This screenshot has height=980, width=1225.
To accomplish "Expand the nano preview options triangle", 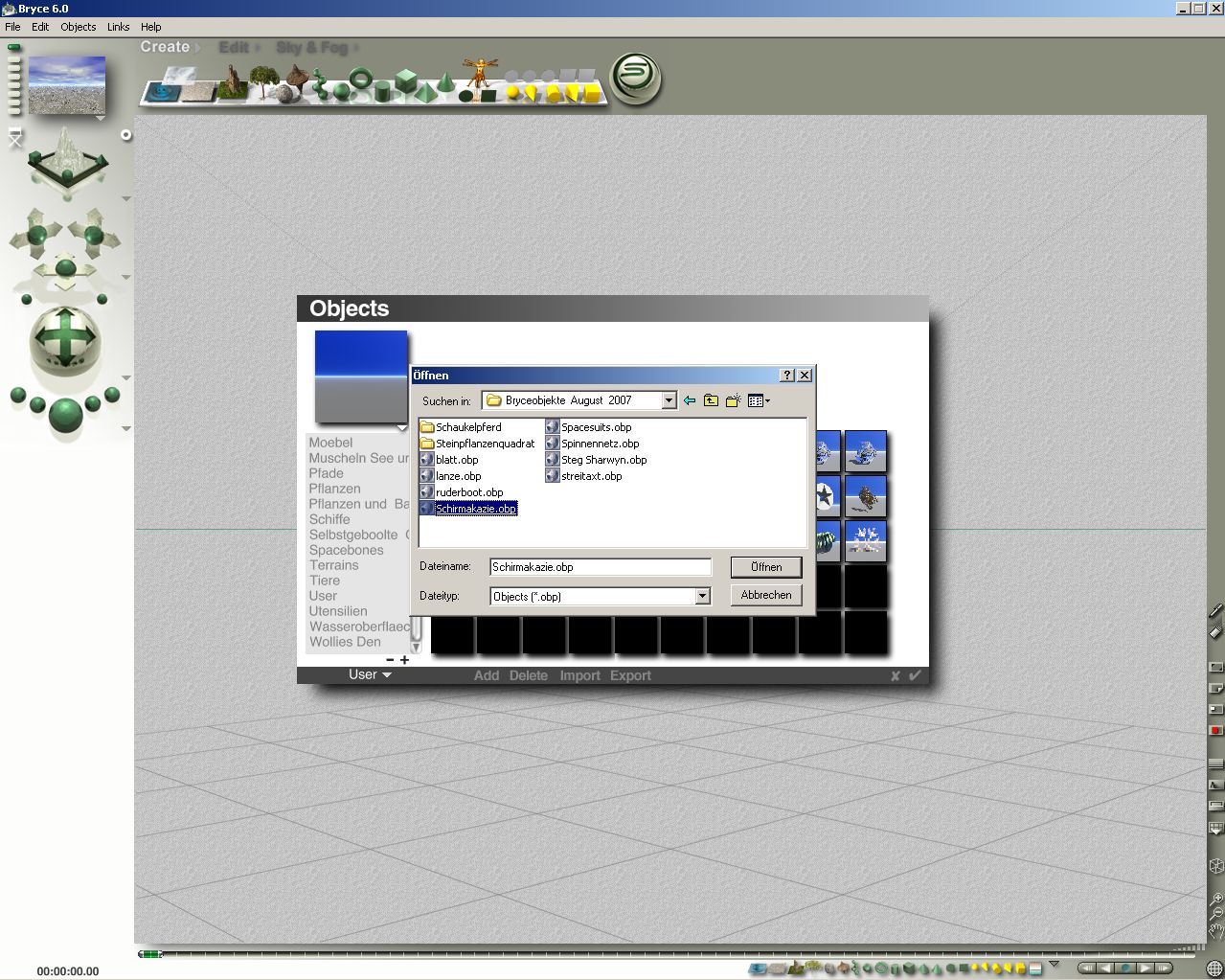I will click(100, 118).
